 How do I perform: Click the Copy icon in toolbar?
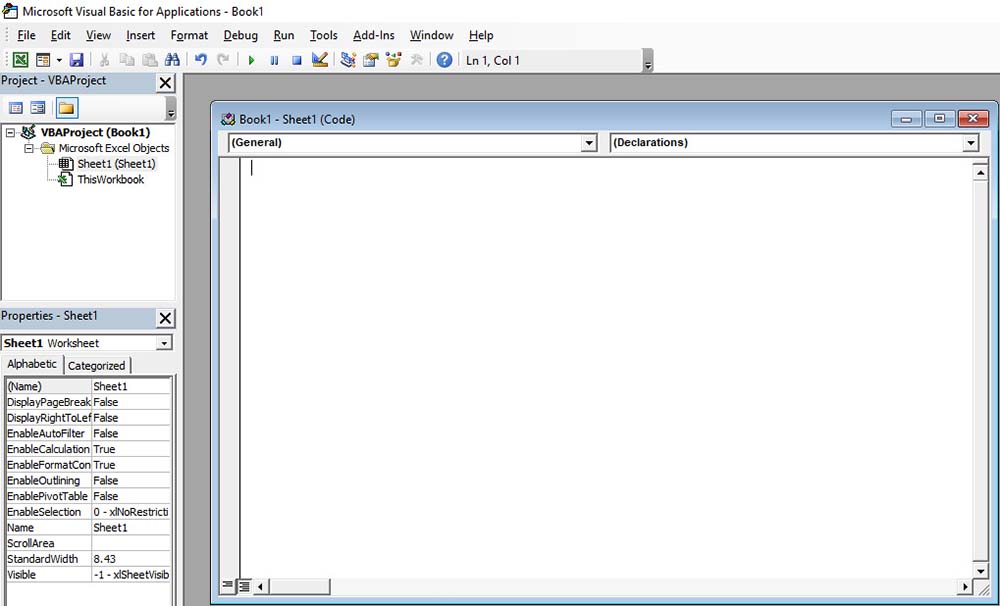127,60
